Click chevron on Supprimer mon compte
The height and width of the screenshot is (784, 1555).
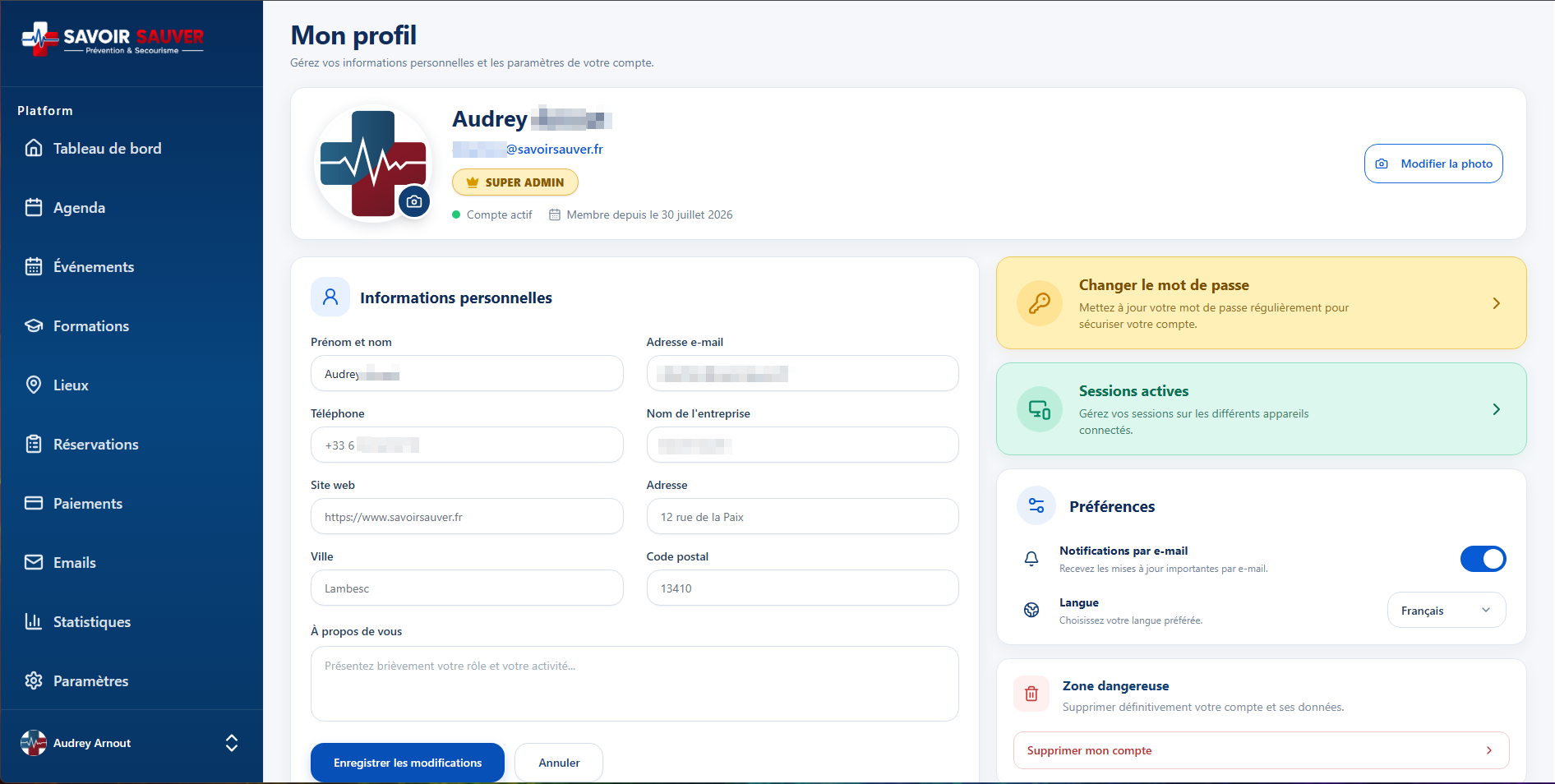click(1489, 750)
